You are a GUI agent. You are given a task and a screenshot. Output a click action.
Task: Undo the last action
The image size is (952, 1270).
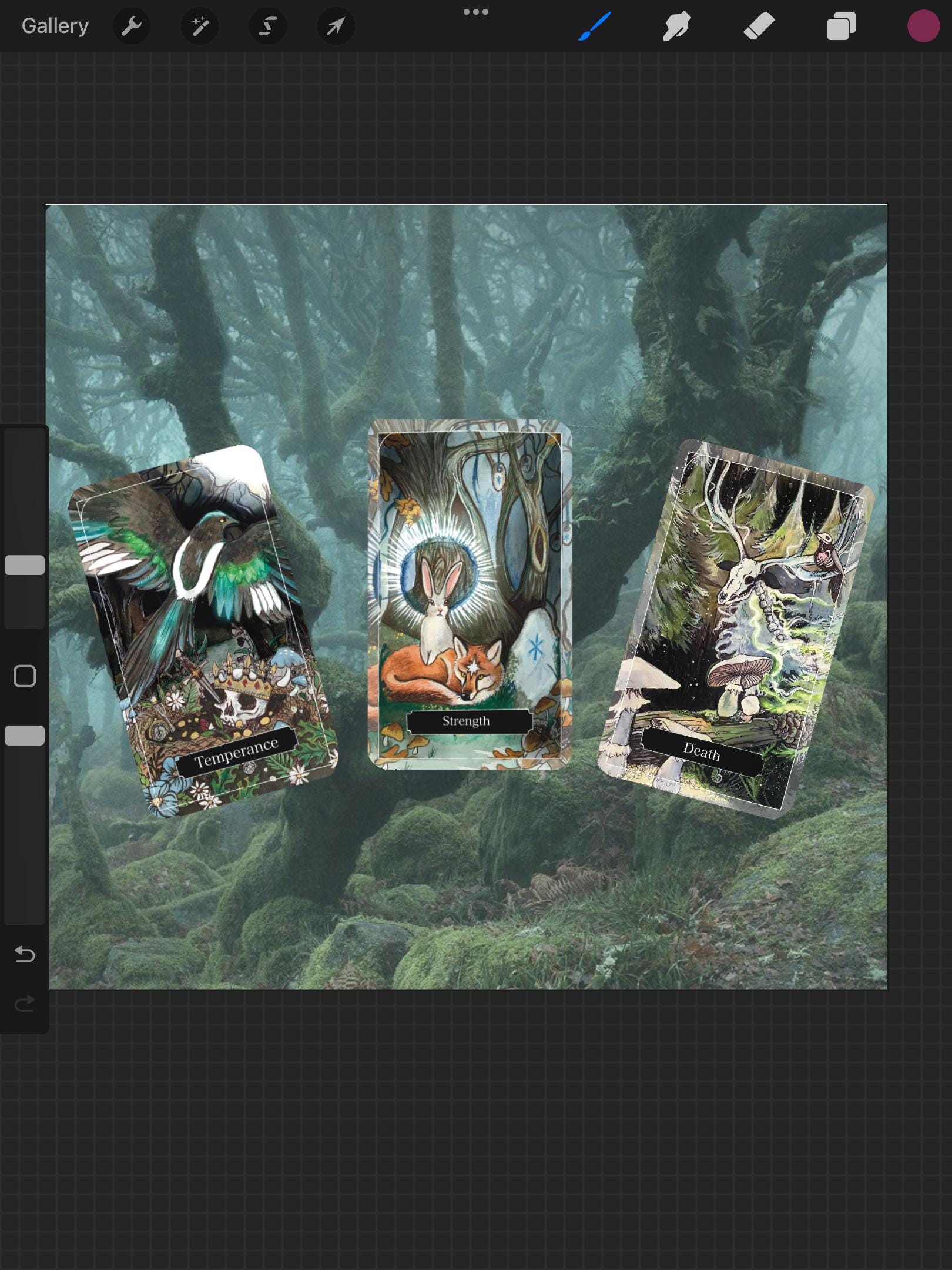tap(25, 954)
